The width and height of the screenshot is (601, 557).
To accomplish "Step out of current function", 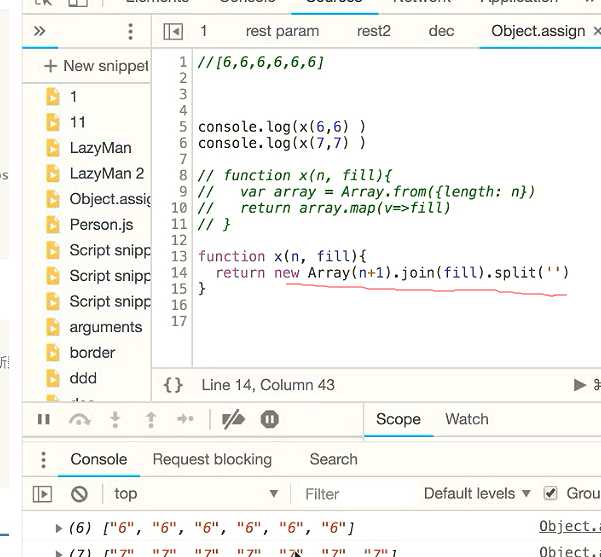I will click(x=151, y=419).
